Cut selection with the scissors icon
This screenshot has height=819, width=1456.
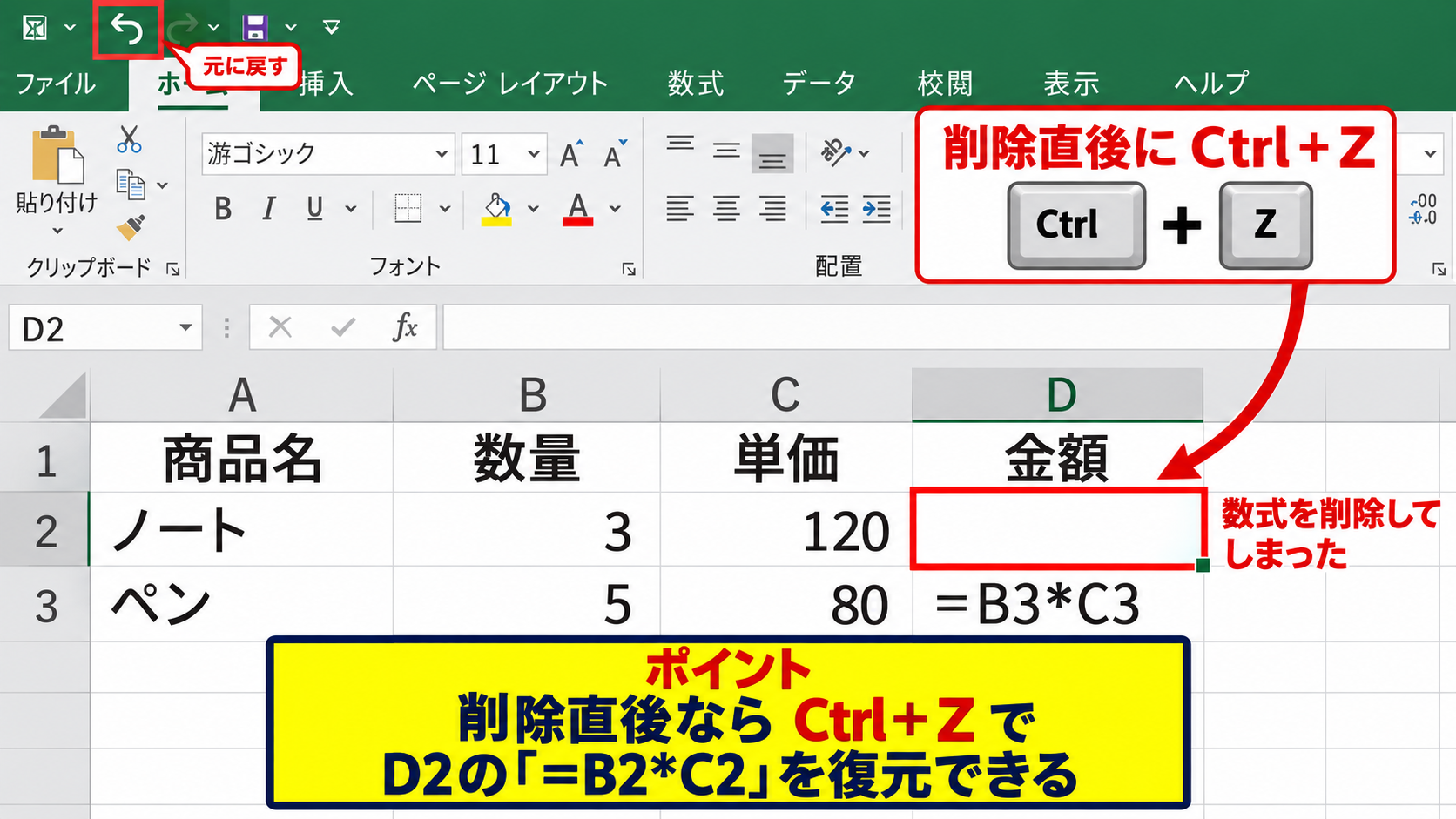pyautogui.click(x=129, y=138)
